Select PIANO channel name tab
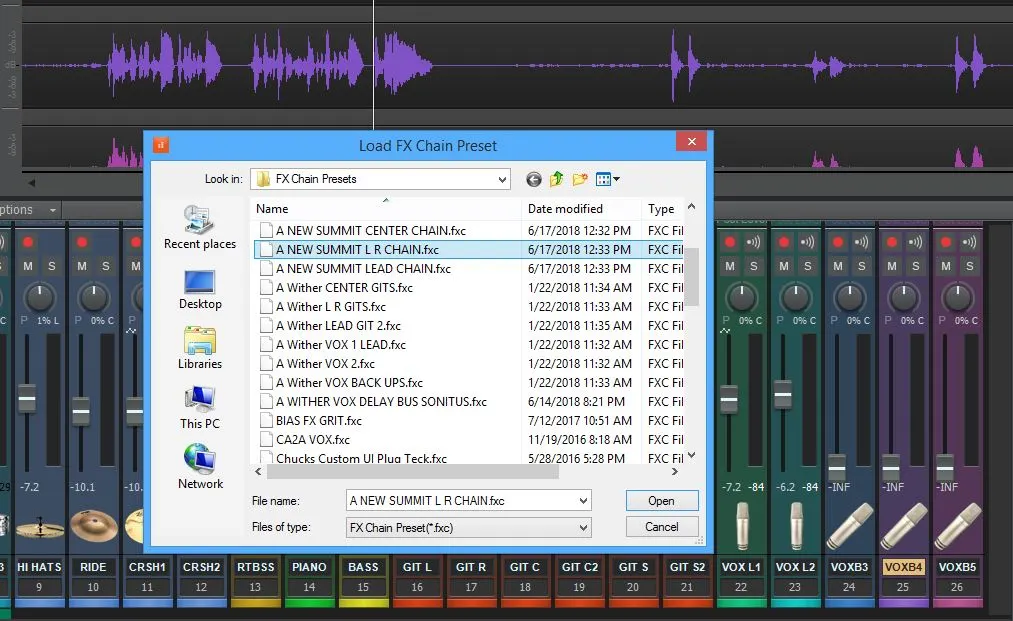 (x=309, y=567)
